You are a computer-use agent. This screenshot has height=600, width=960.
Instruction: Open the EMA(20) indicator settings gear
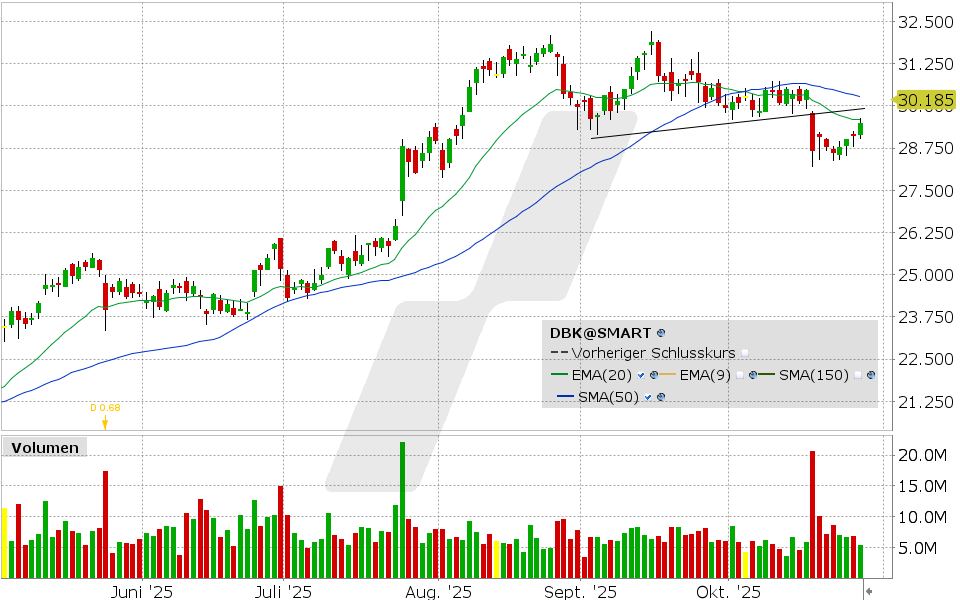click(x=654, y=375)
